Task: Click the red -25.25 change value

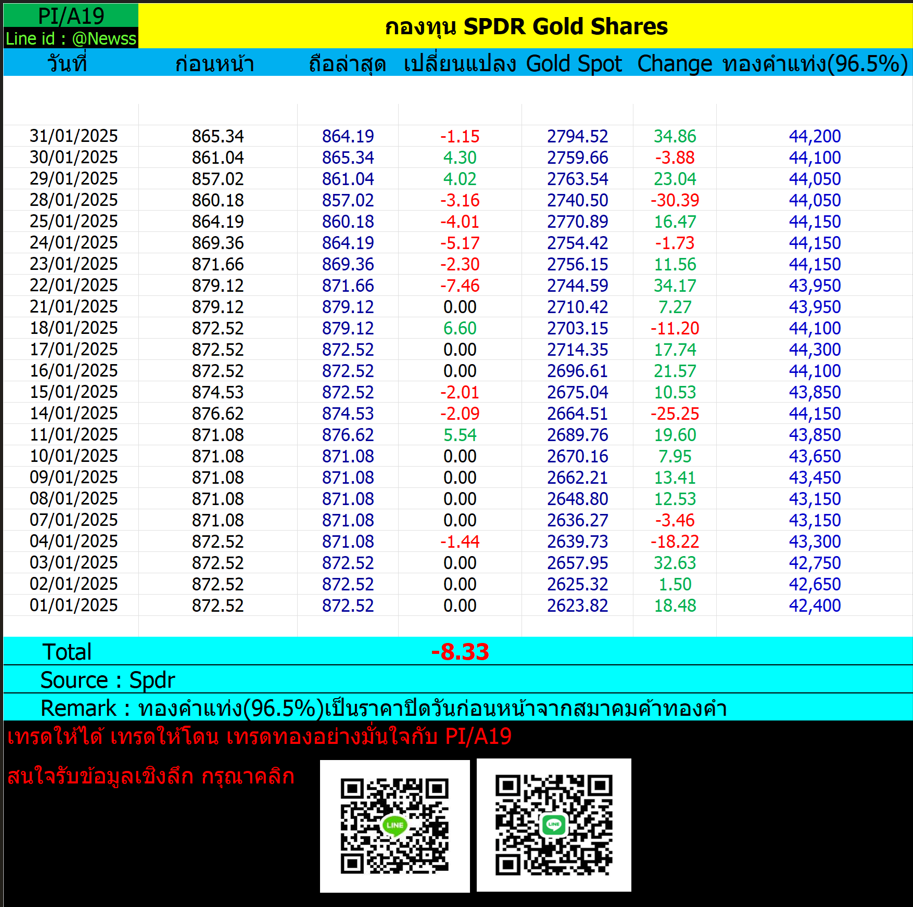Action: click(675, 414)
